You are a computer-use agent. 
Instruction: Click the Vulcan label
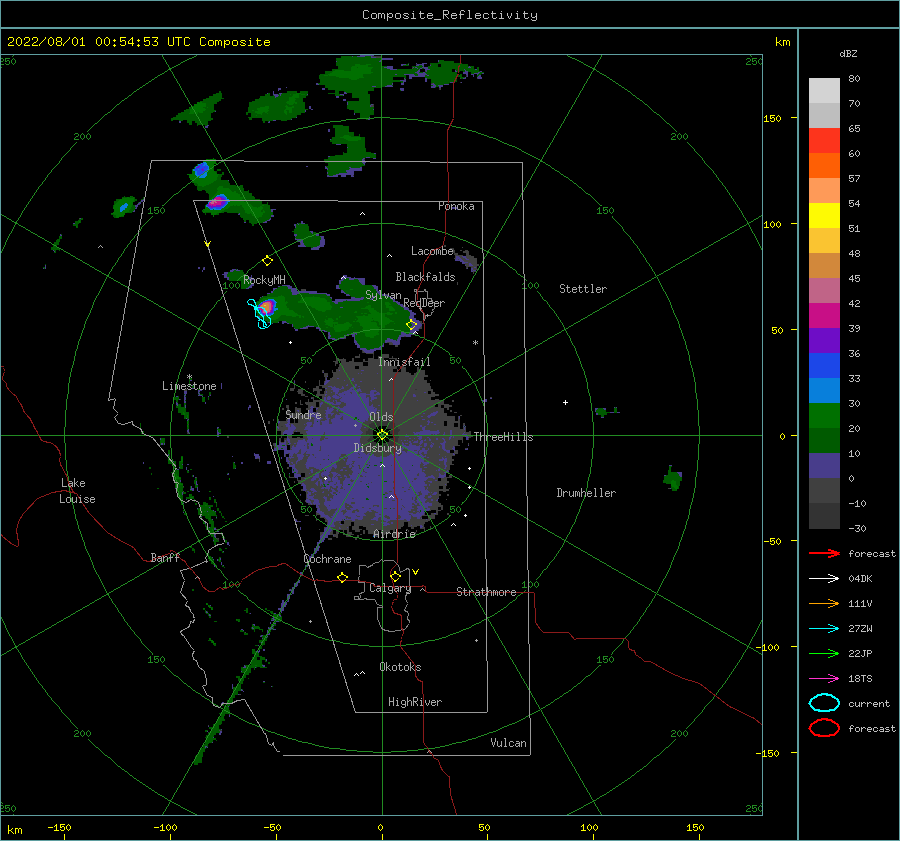508,743
